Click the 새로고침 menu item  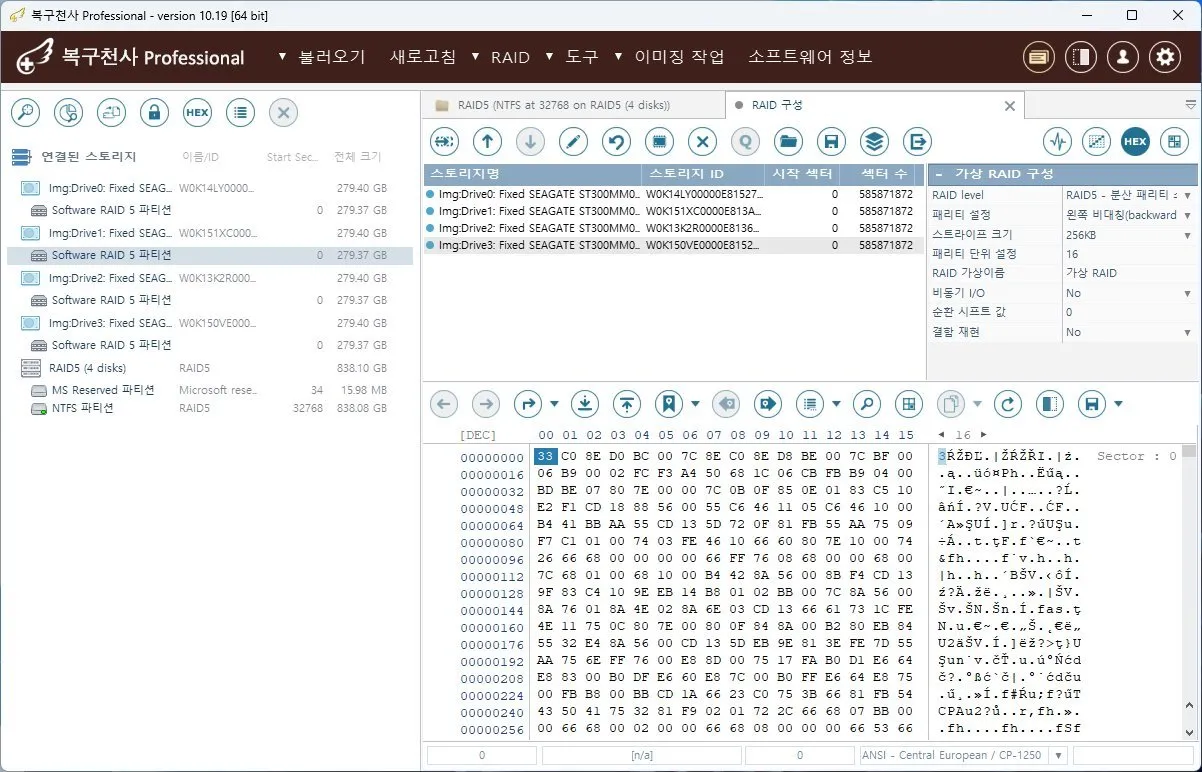[x=423, y=57]
